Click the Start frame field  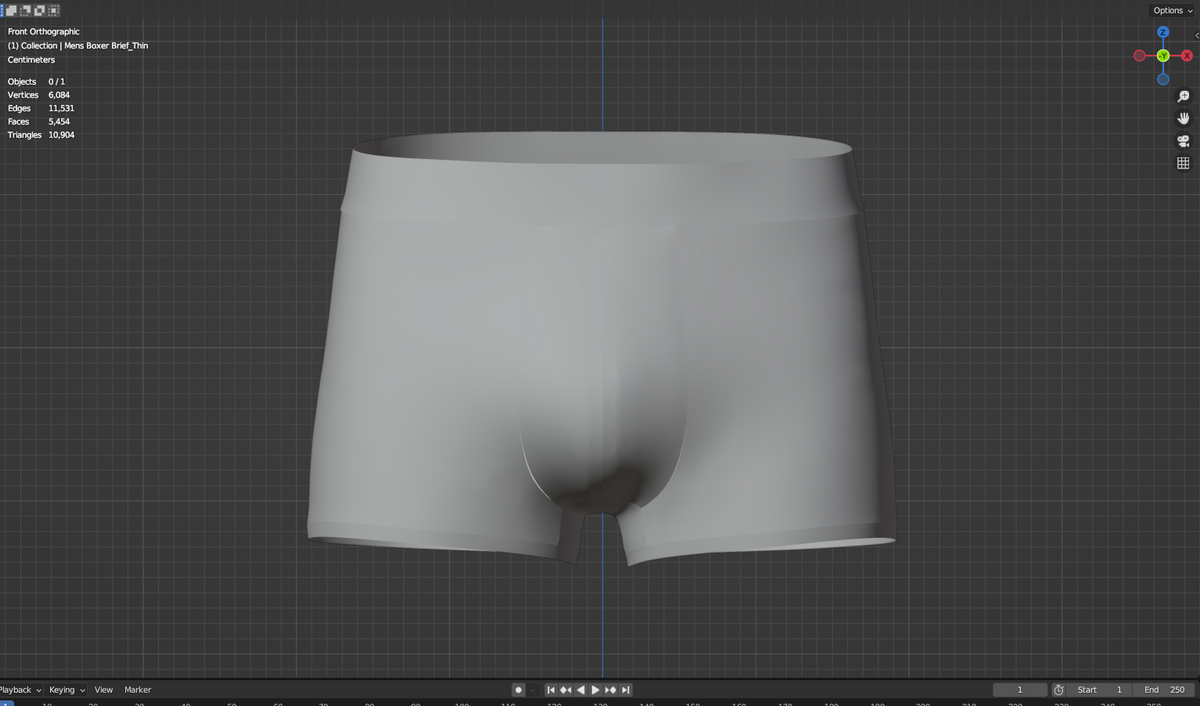[x=1100, y=690]
